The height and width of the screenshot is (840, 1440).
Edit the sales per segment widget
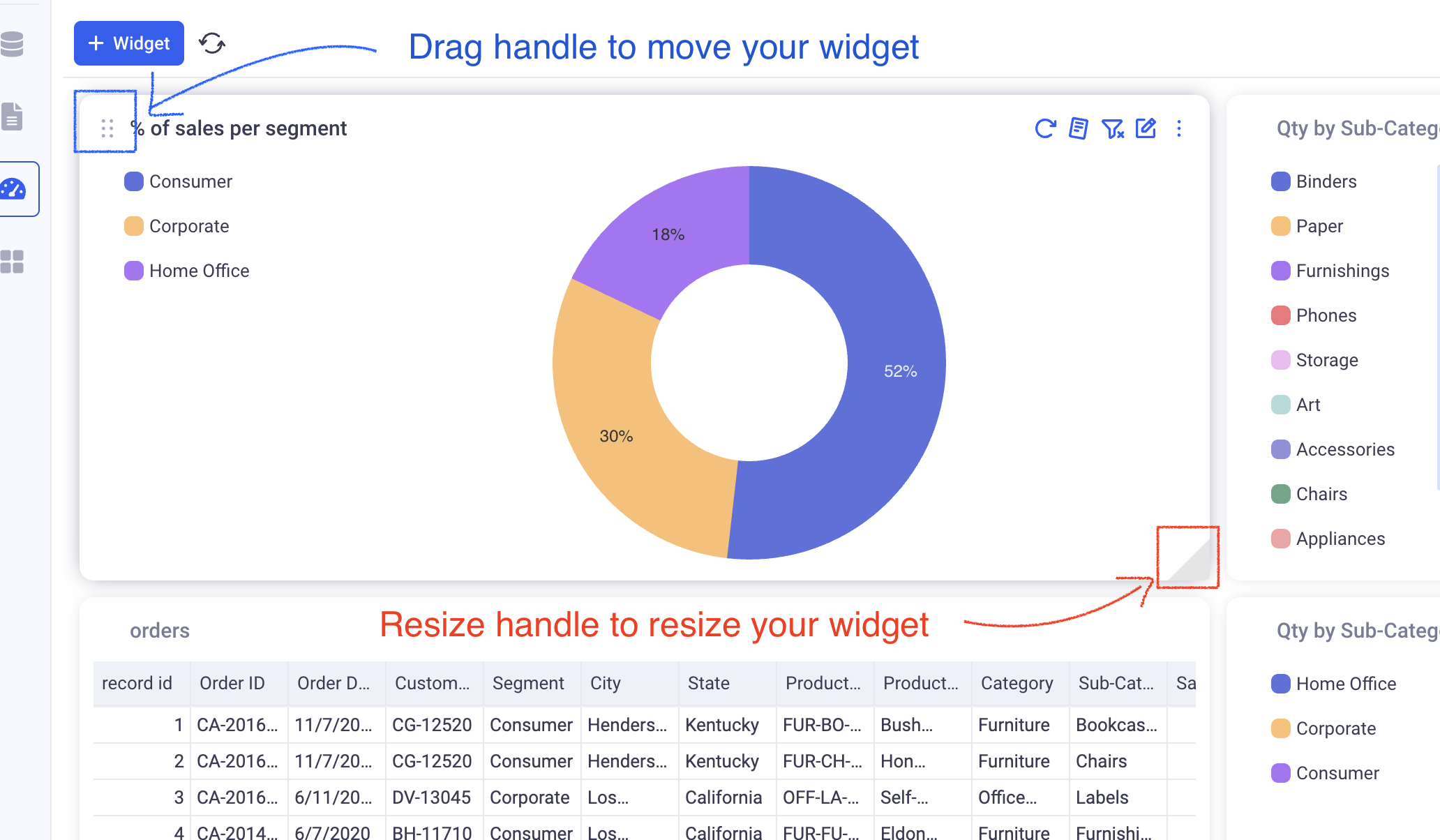pyautogui.click(x=1146, y=128)
